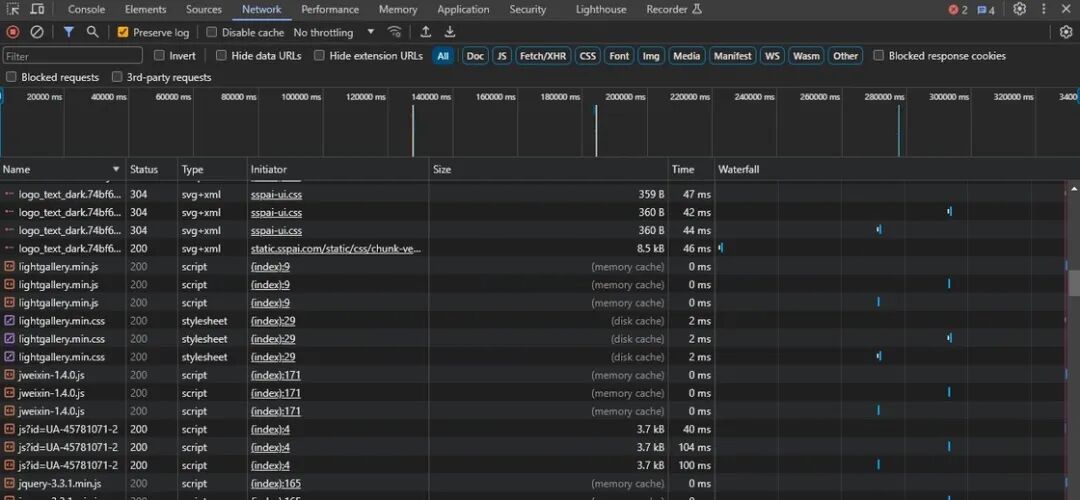Image resolution: width=1080 pixels, height=500 pixels.
Task: Click script icon of first lightgallery.min.js row
Action: click(10, 267)
